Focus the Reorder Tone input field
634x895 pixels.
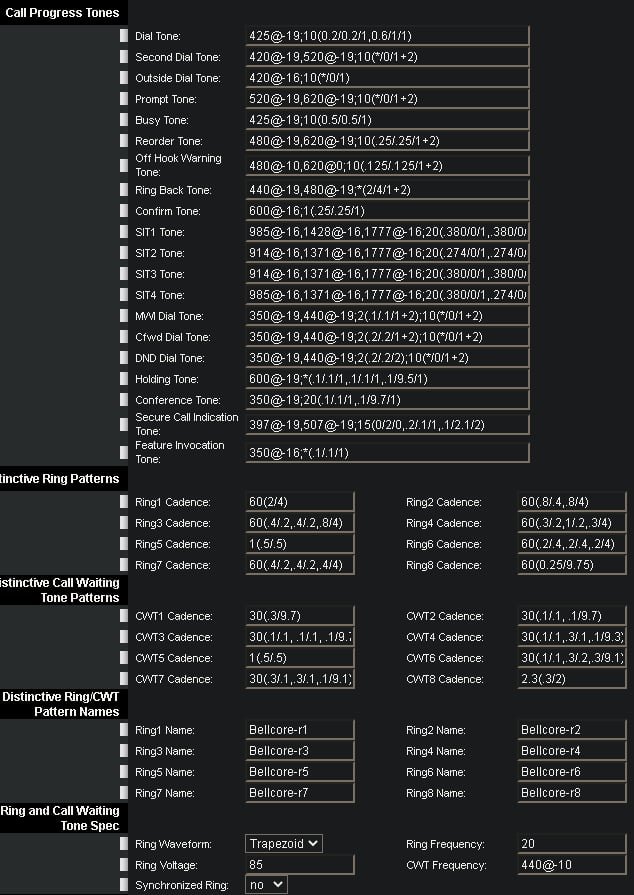click(387, 141)
